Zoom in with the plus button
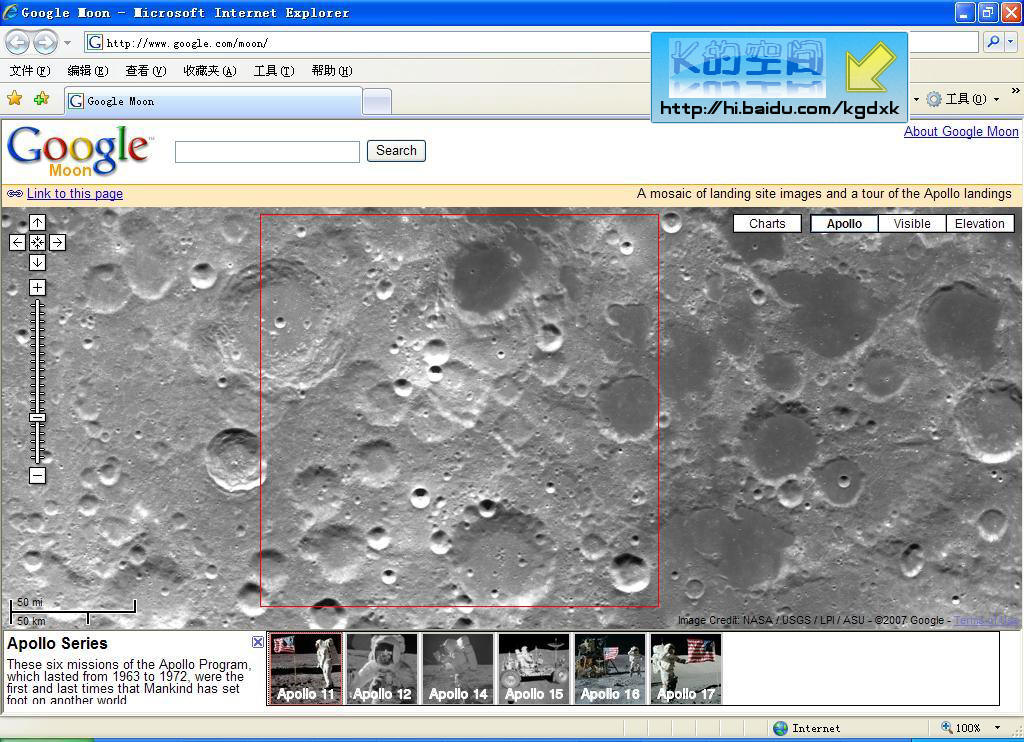Screen dimensions: 1024x742 pos(37,288)
